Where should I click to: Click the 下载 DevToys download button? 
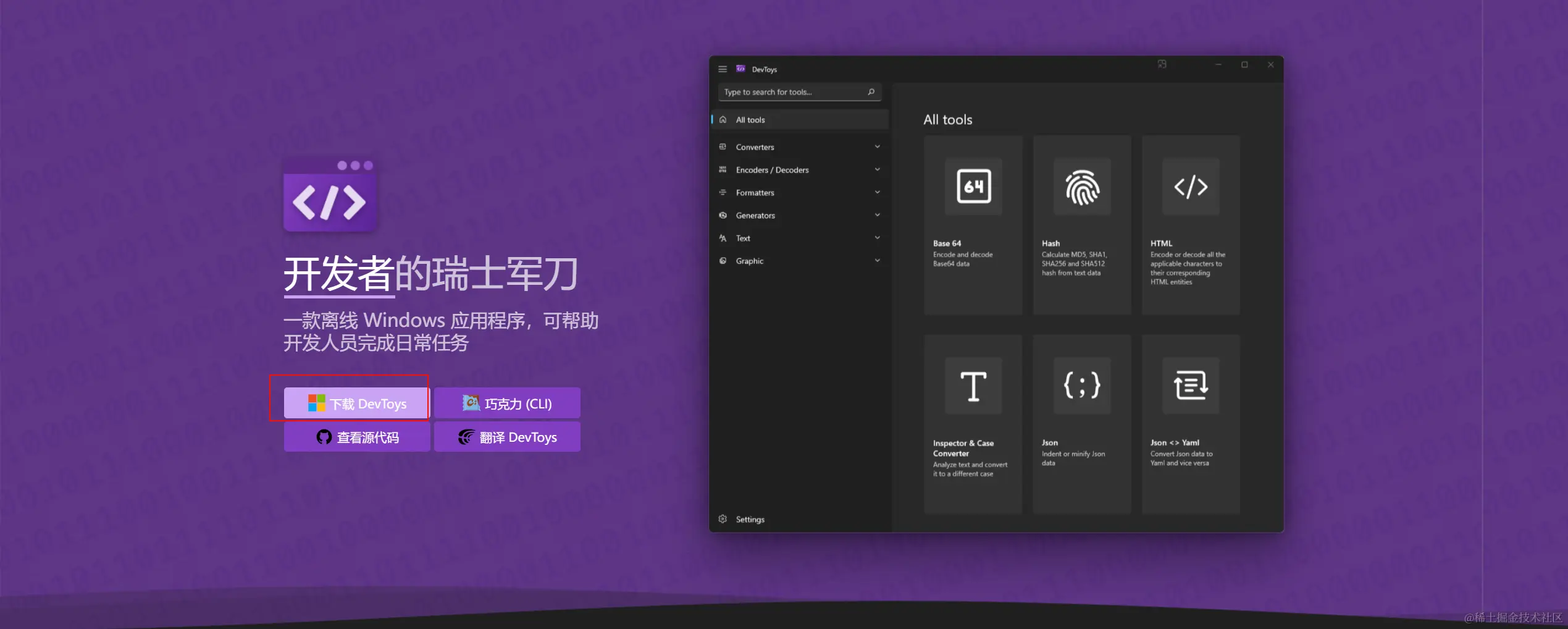[357, 403]
